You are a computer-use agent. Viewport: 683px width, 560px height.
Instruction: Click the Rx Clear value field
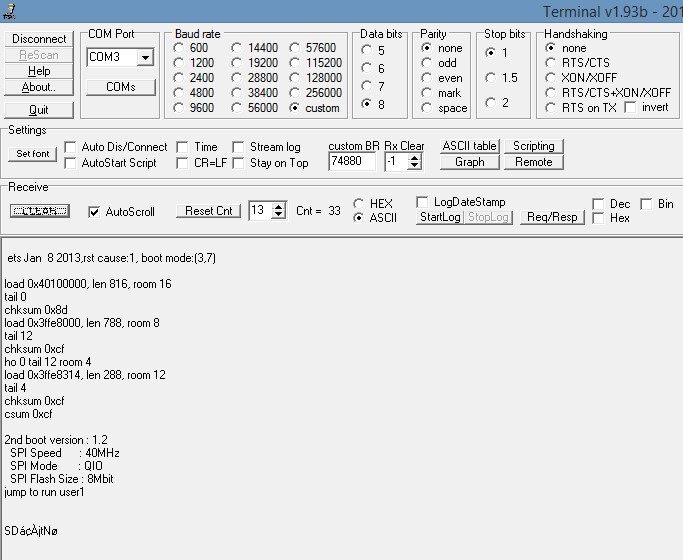(x=396, y=162)
